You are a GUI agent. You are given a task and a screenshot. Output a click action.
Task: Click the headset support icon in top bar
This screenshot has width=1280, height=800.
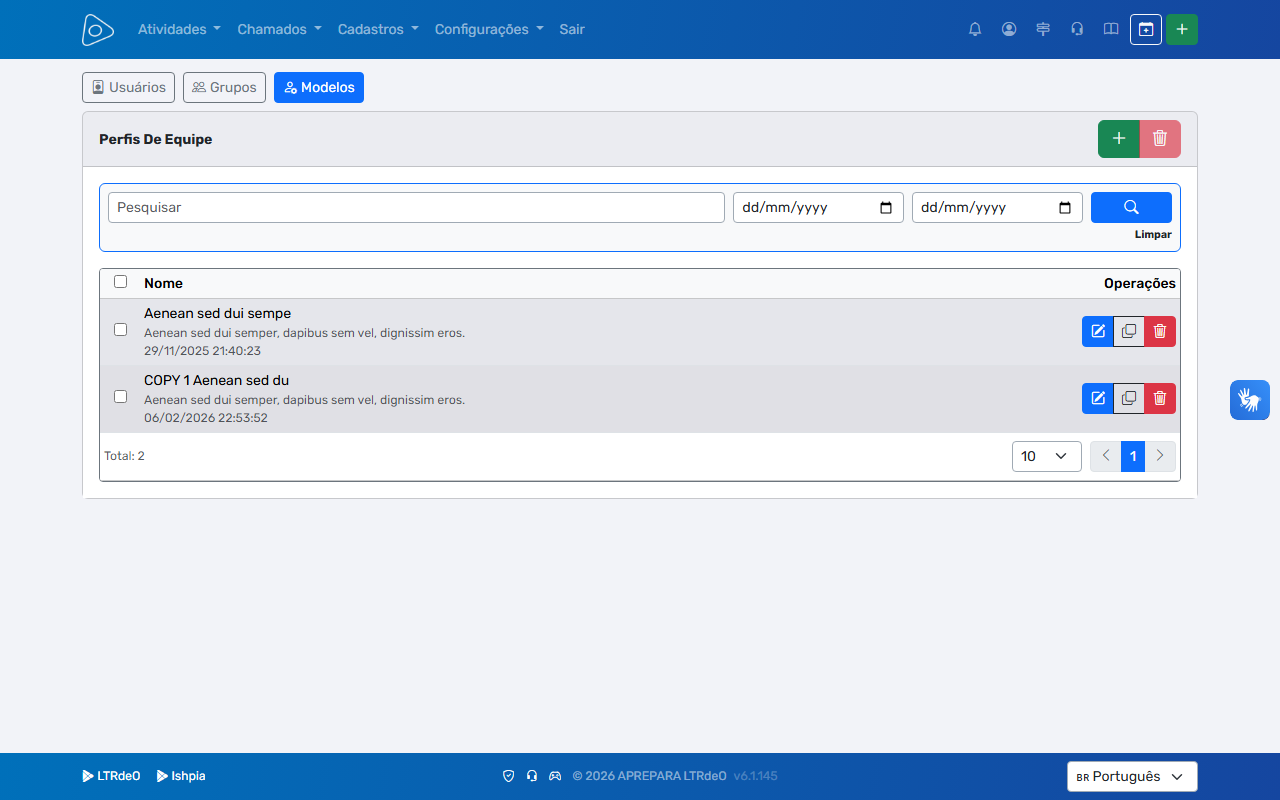[x=1077, y=29]
